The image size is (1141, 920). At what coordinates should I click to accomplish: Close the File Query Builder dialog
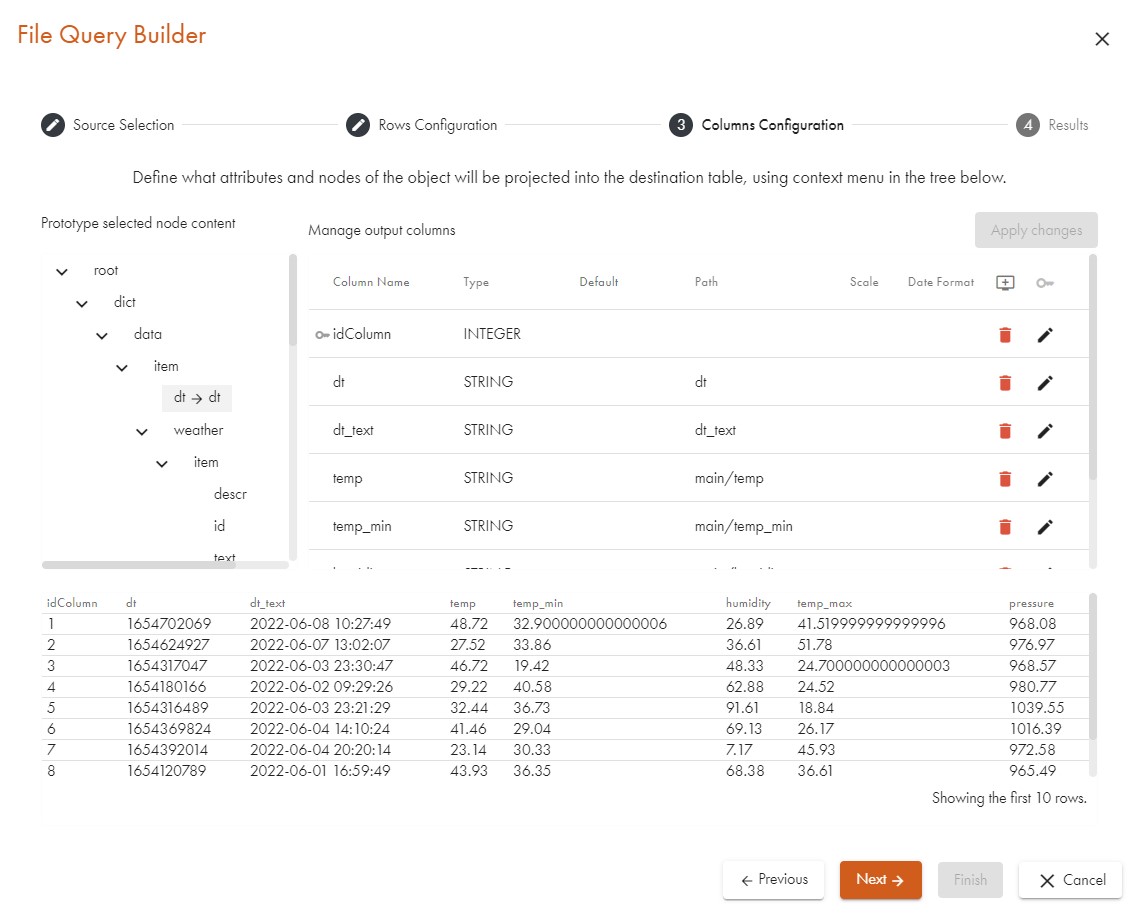[1102, 39]
